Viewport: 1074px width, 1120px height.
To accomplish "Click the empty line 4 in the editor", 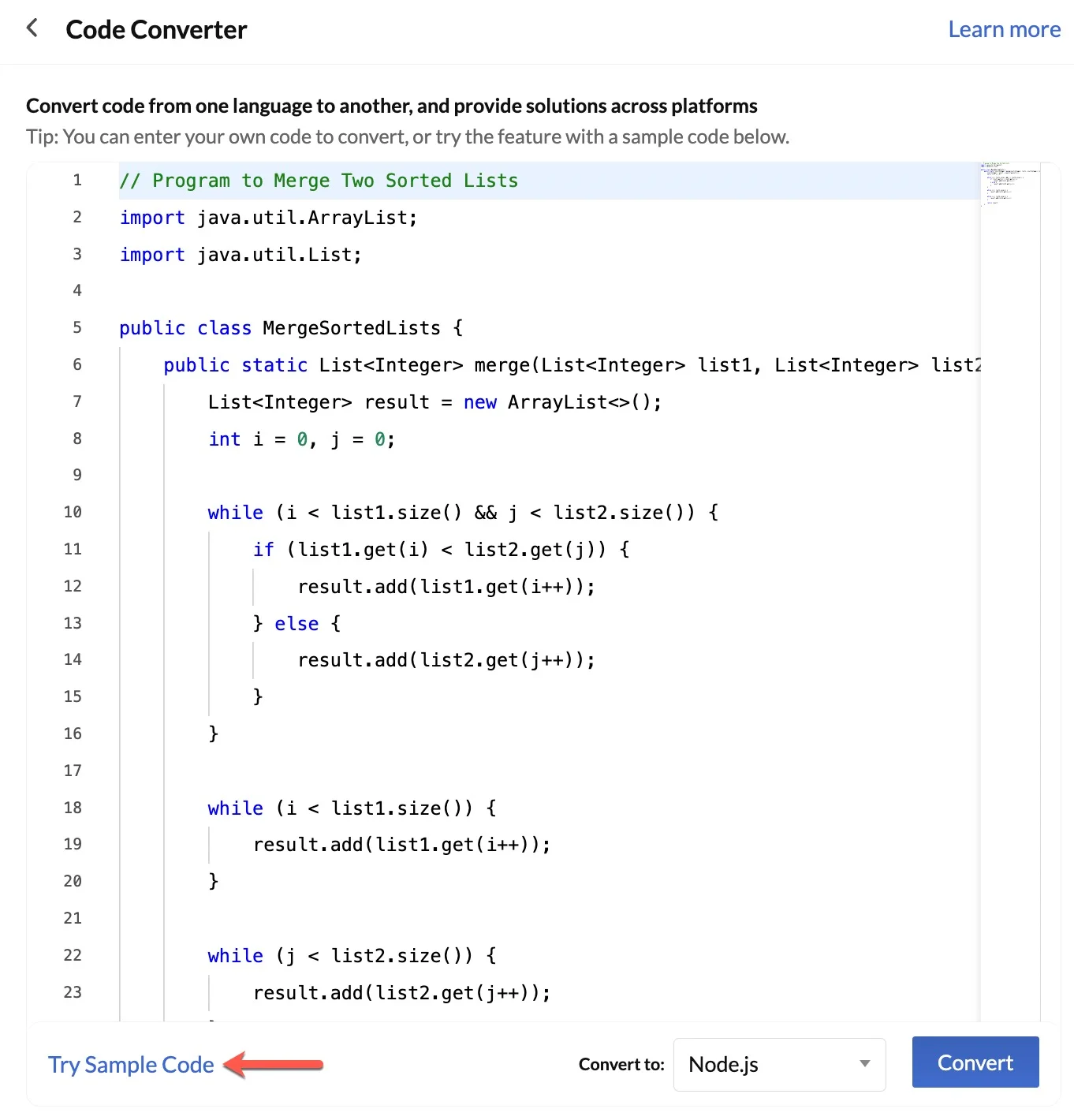I will point(549,291).
